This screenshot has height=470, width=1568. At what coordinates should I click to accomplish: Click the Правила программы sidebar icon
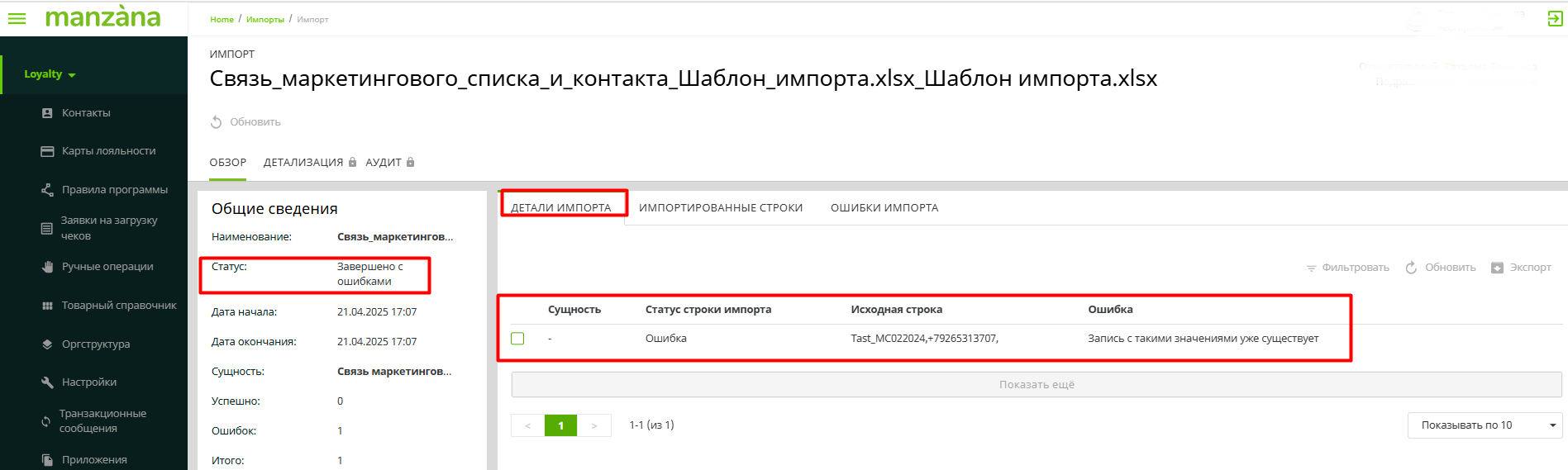47,190
